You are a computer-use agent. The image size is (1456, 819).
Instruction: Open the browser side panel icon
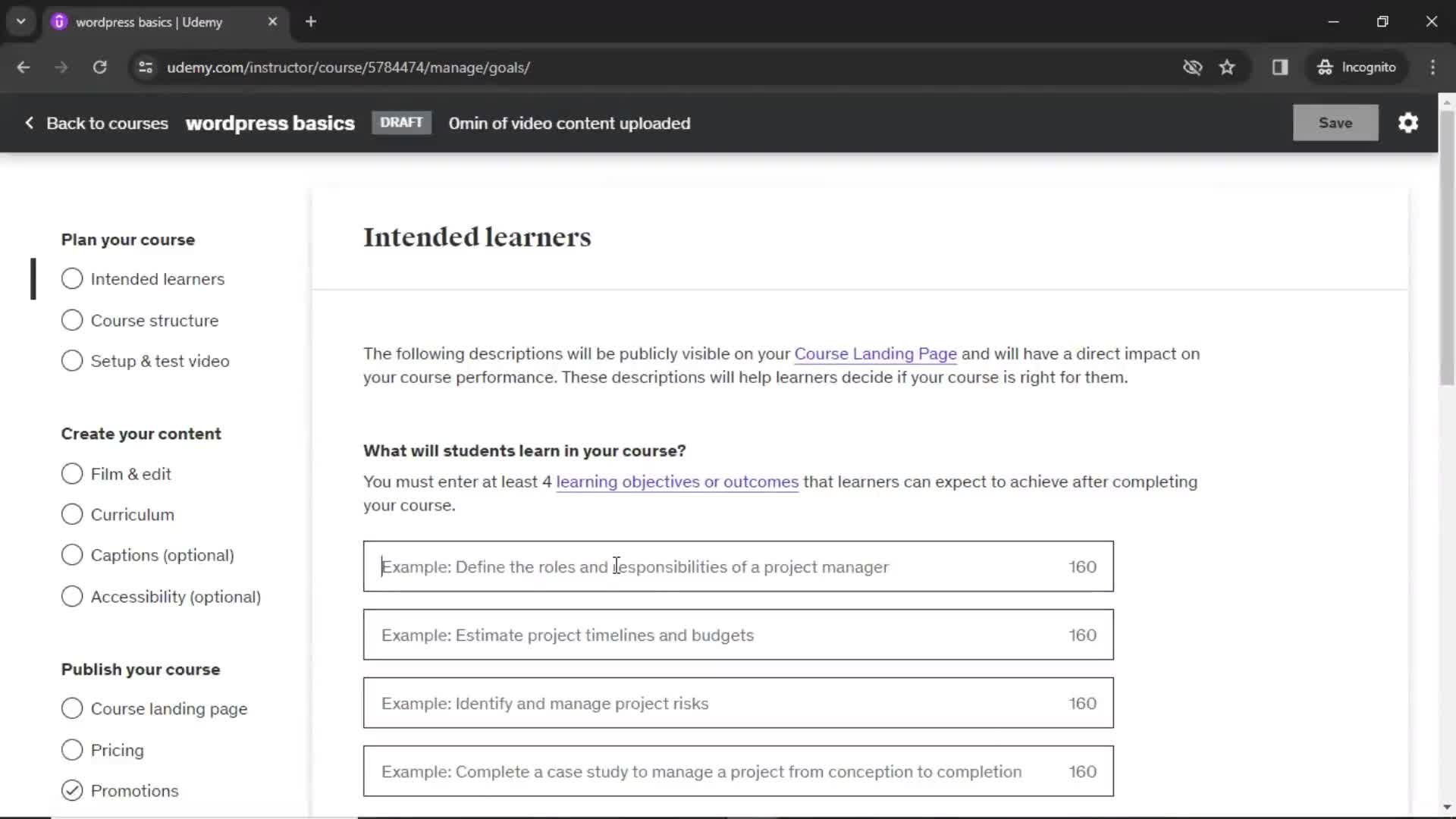pos(1280,67)
